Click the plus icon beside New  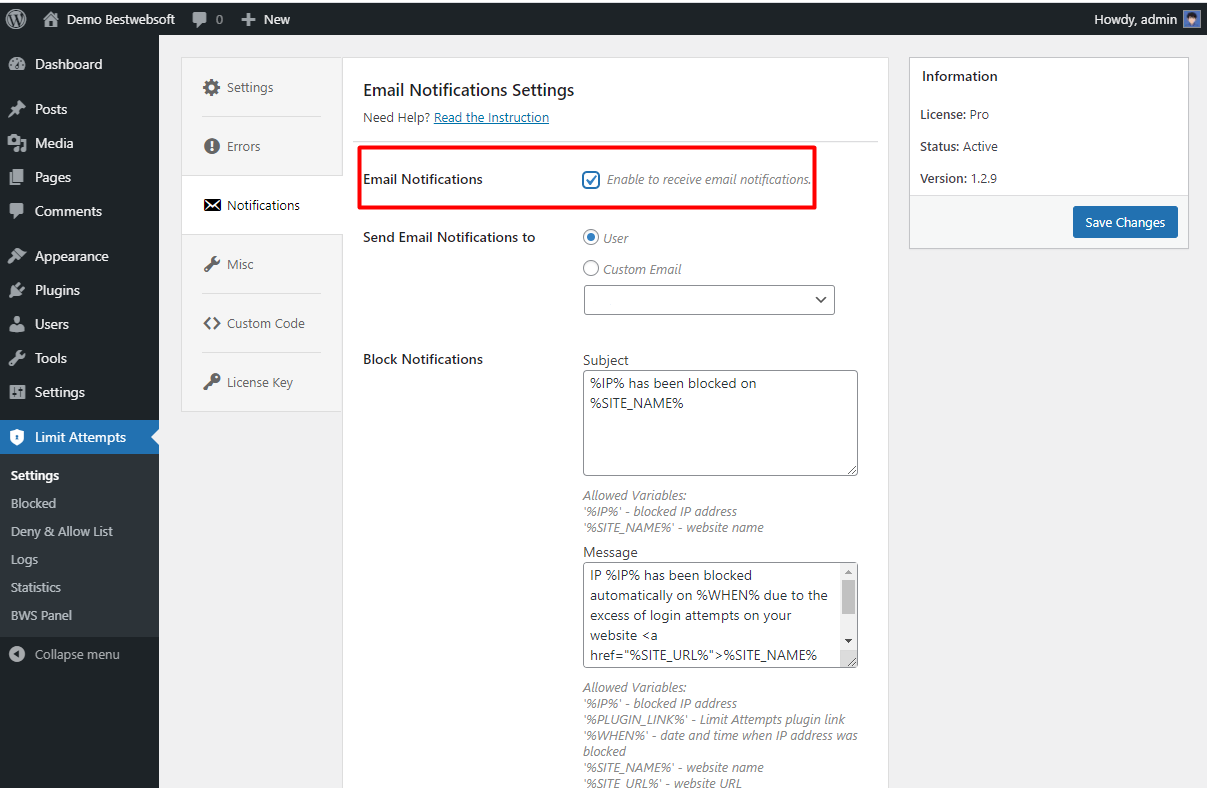[x=249, y=19]
